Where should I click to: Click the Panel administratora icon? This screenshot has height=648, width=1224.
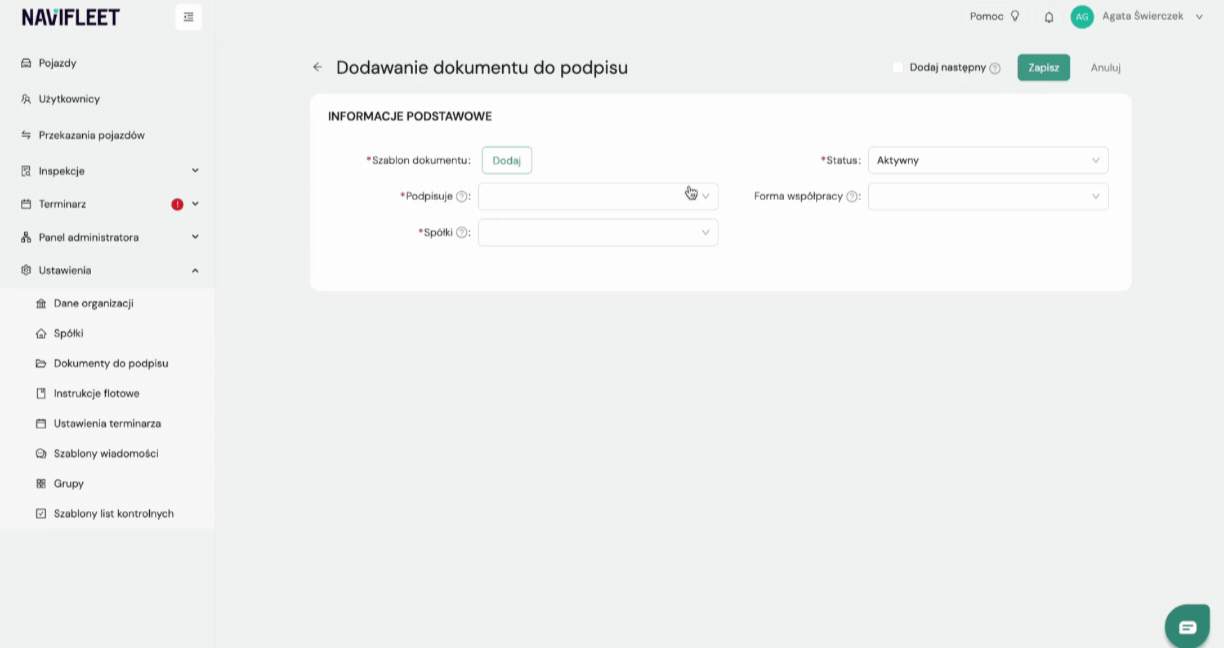coord(27,237)
